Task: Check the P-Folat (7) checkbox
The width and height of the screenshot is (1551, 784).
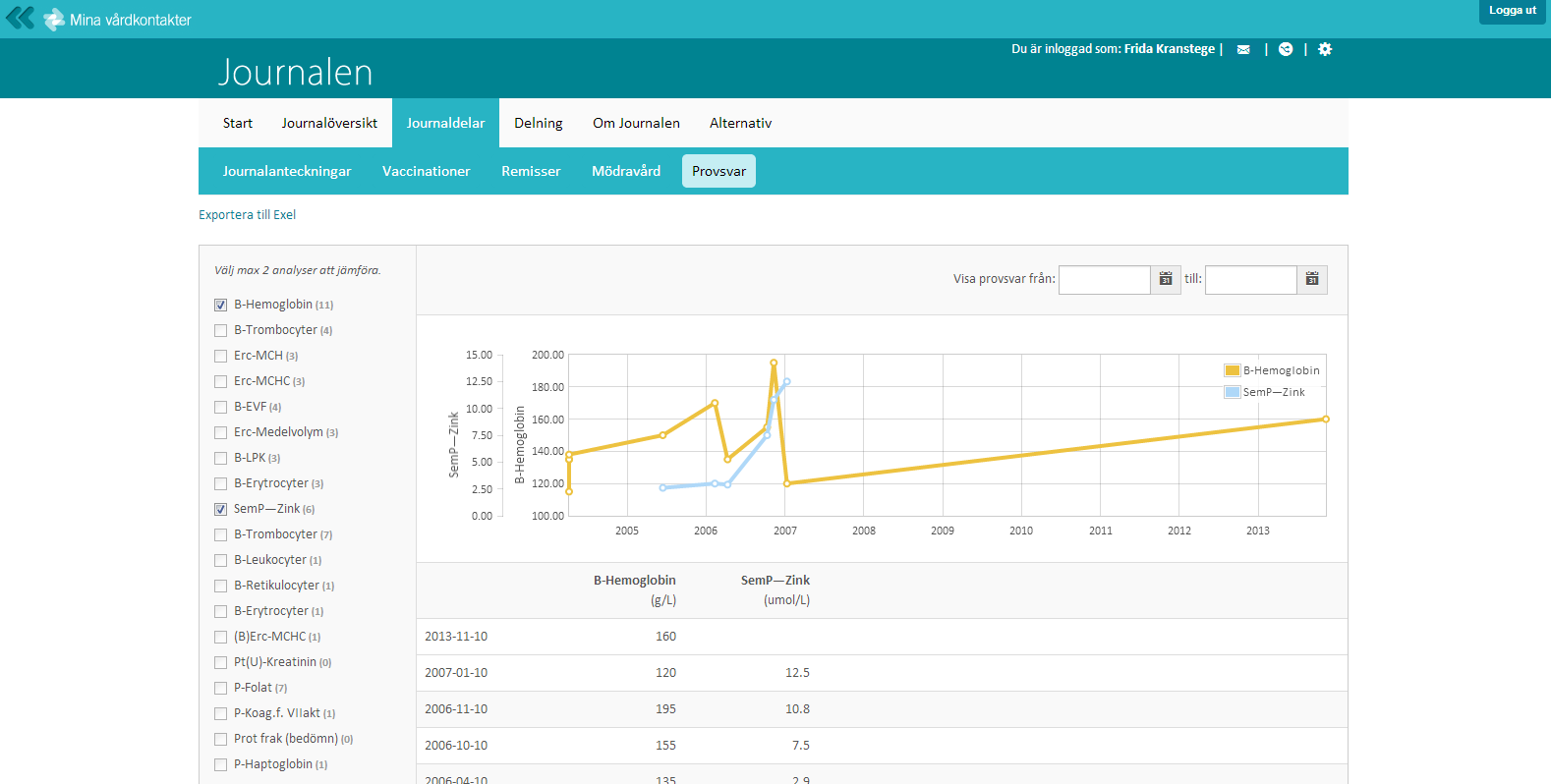Action: (x=220, y=688)
